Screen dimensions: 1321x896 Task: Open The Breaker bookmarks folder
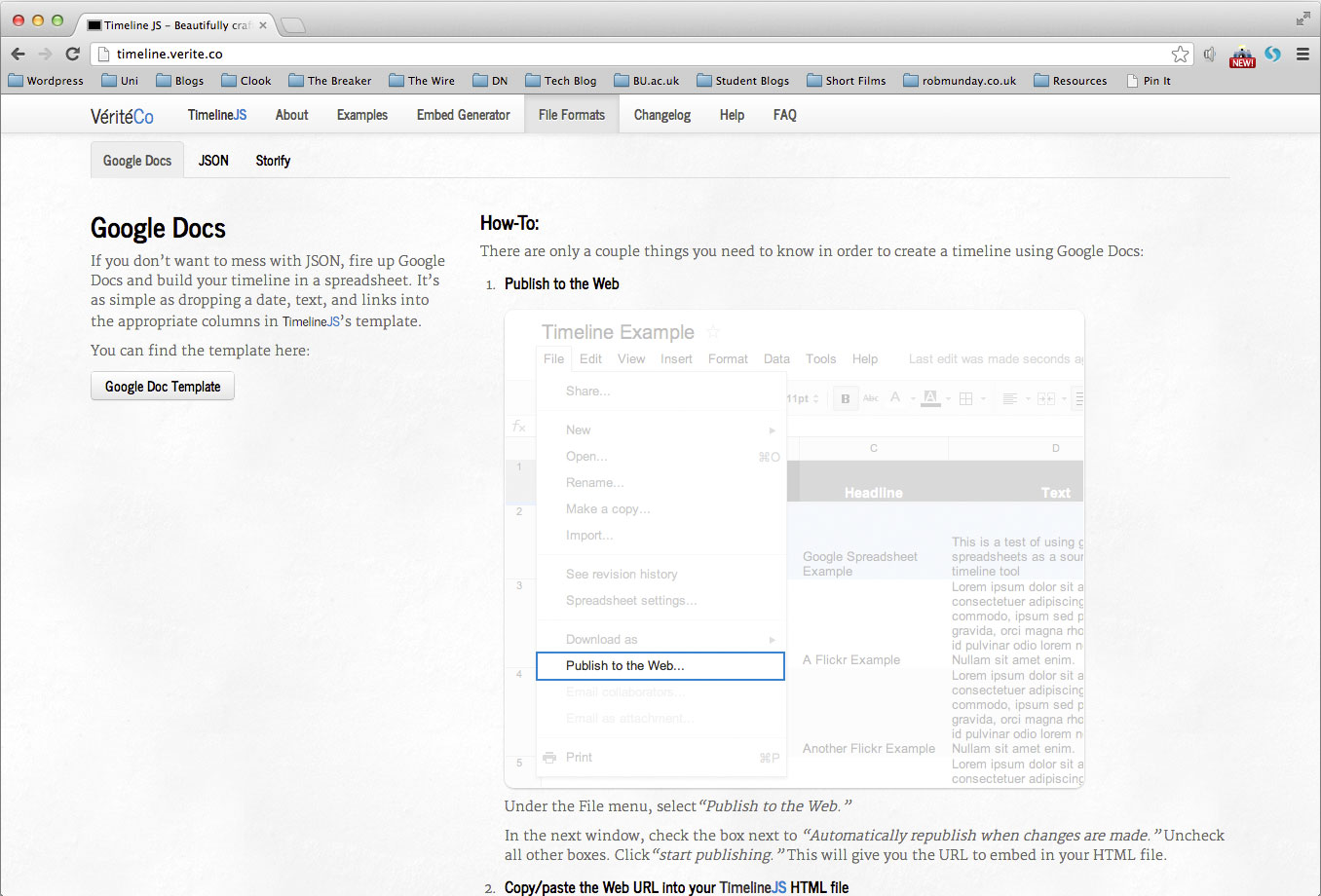coord(330,81)
